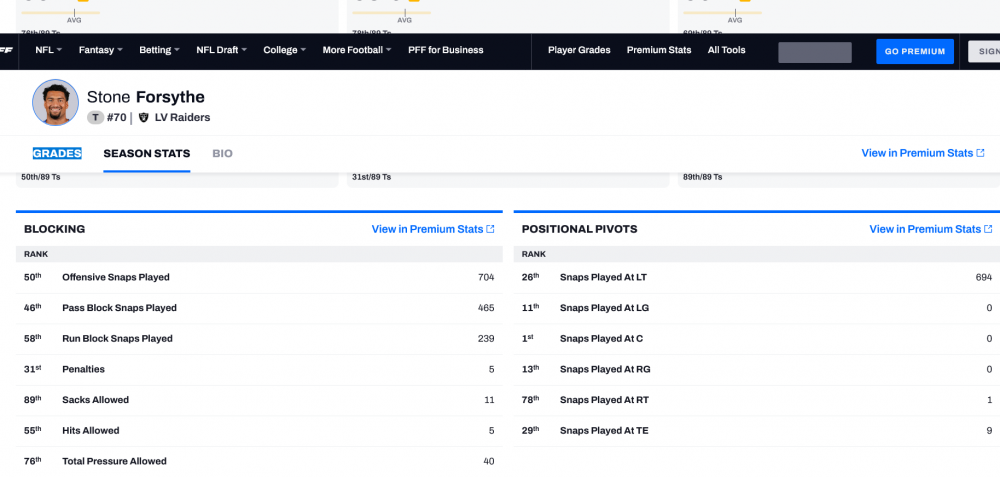Screen dimensions: 1000x477
Task: Open Stone Forsythe's headshot photo
Action: point(55,102)
